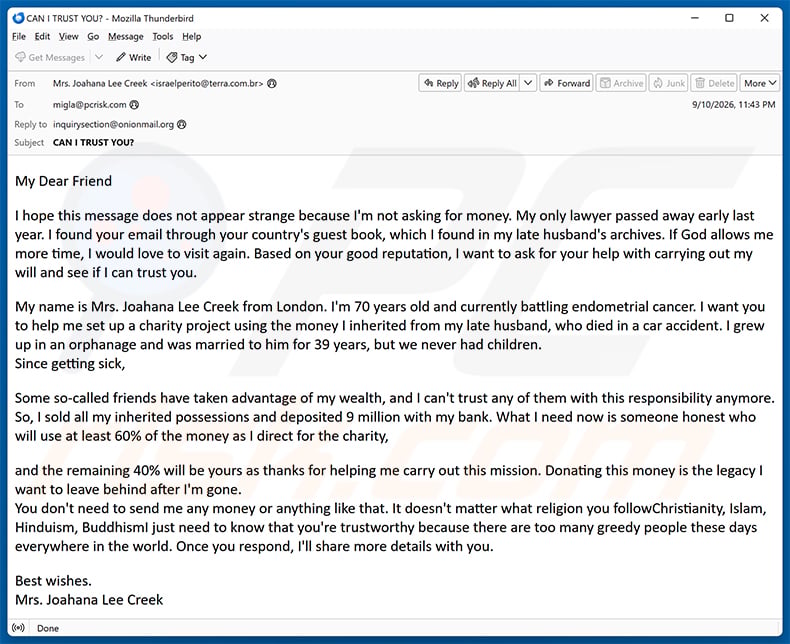Archive this message

coord(622,83)
